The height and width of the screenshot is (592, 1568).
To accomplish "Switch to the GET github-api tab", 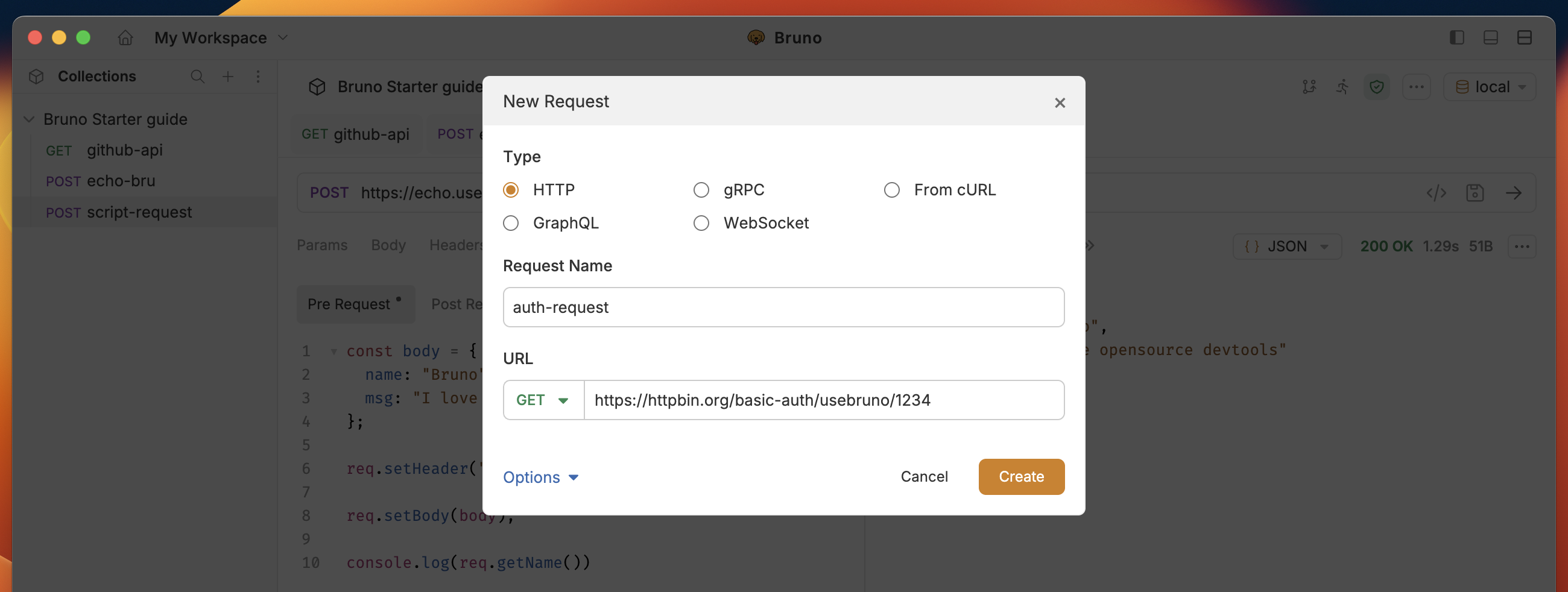I will (x=355, y=134).
